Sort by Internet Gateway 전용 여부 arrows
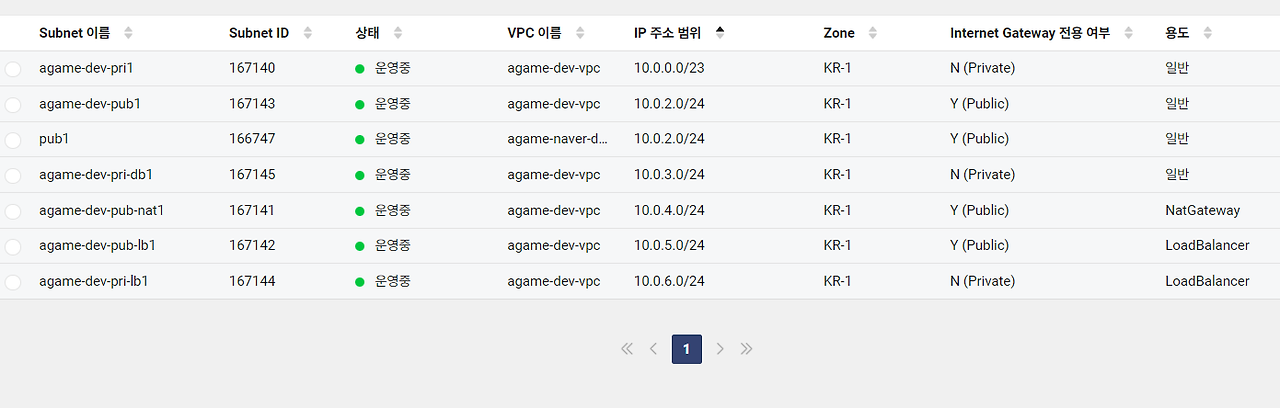 (1129, 33)
